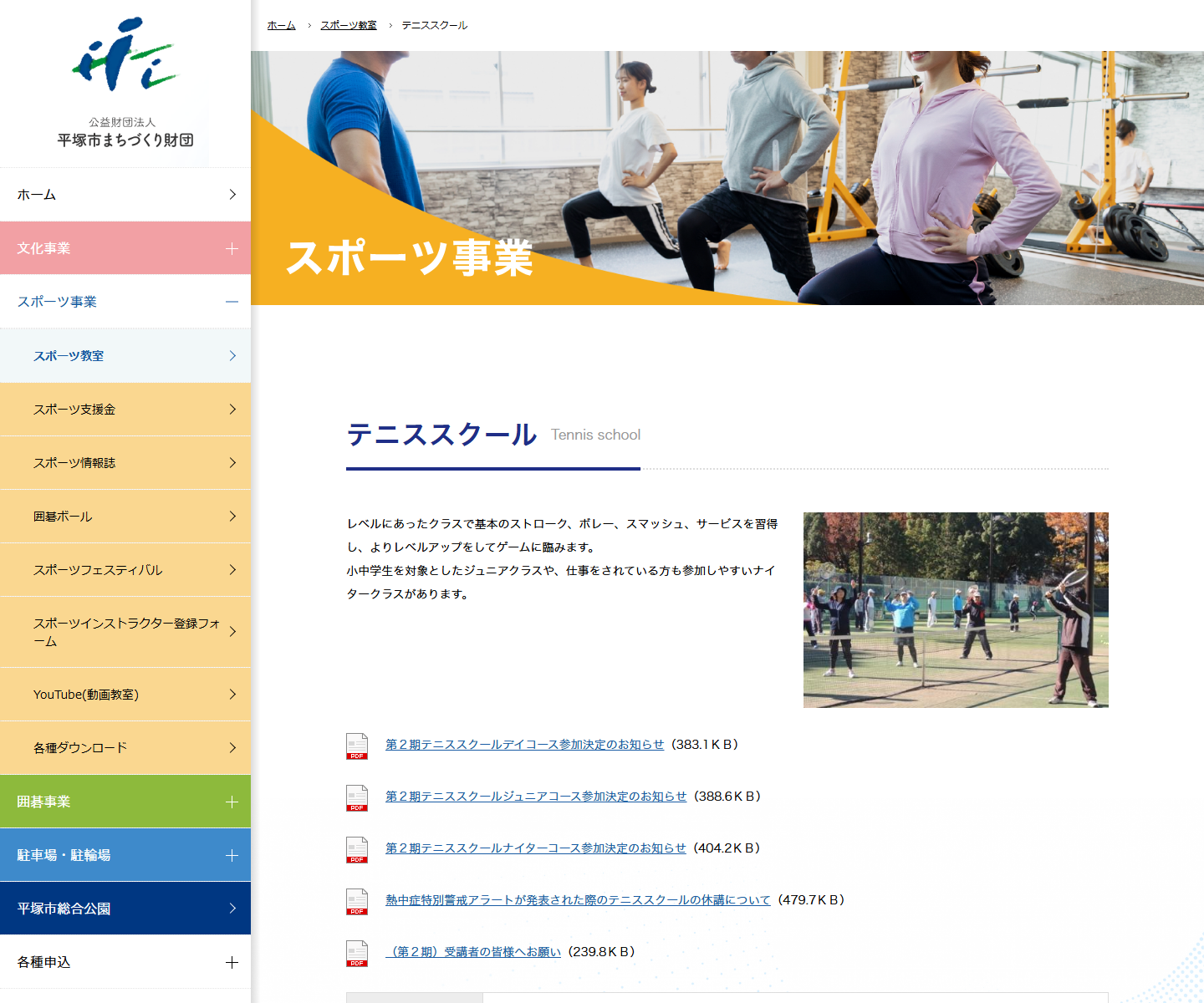Open 平塚市総合公園 menu item

pyautogui.click(x=125, y=909)
